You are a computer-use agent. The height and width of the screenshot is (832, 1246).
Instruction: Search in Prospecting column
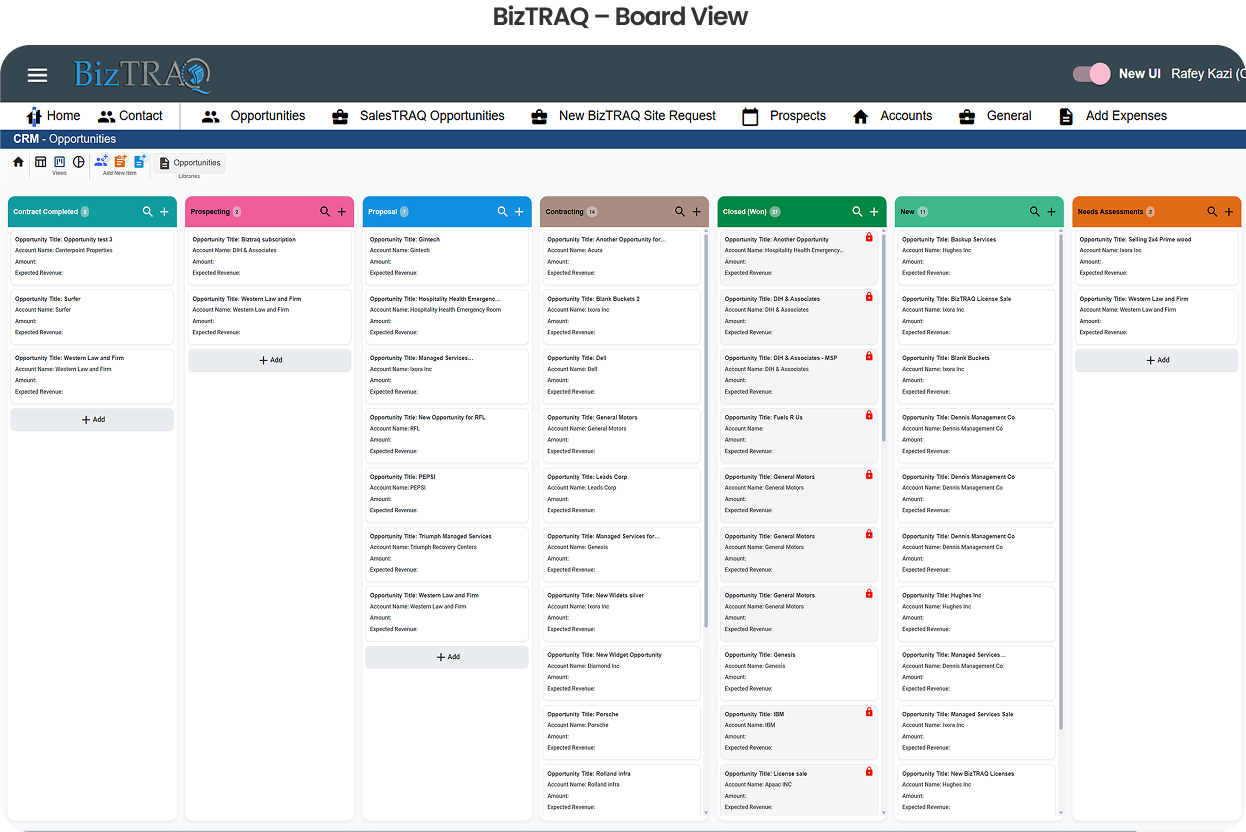(x=325, y=212)
